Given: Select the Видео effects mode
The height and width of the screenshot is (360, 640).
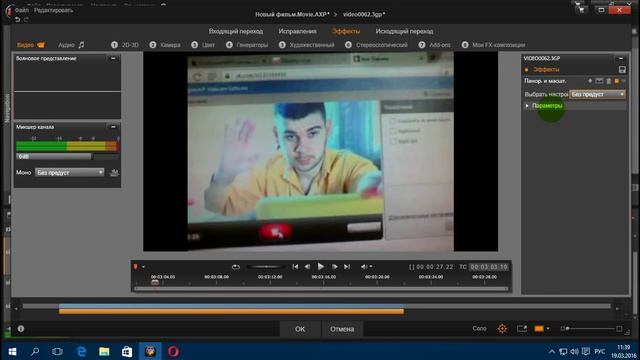Looking at the screenshot, I should [31, 45].
